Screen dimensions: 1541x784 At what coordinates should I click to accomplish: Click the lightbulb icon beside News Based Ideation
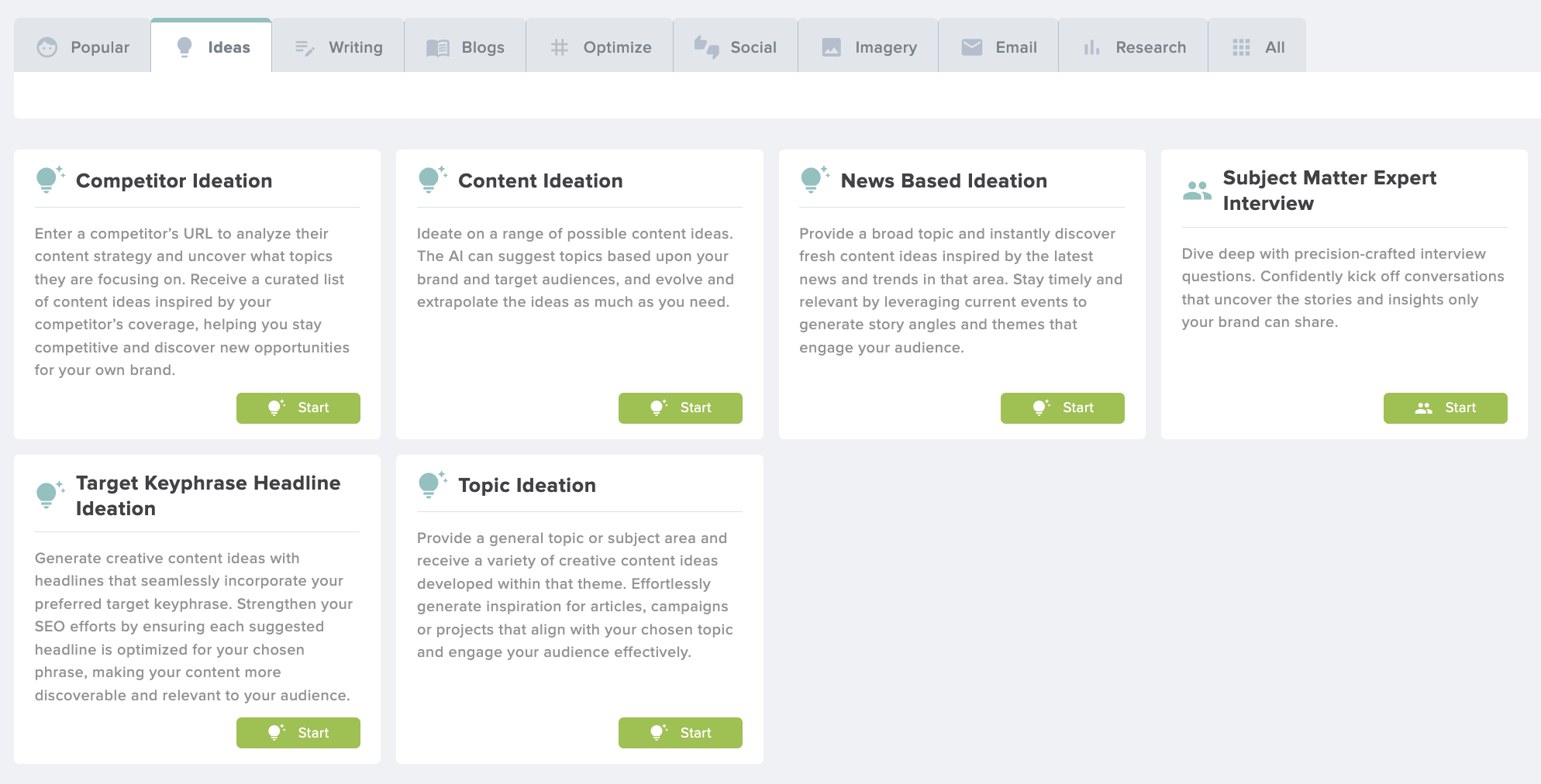(x=813, y=180)
